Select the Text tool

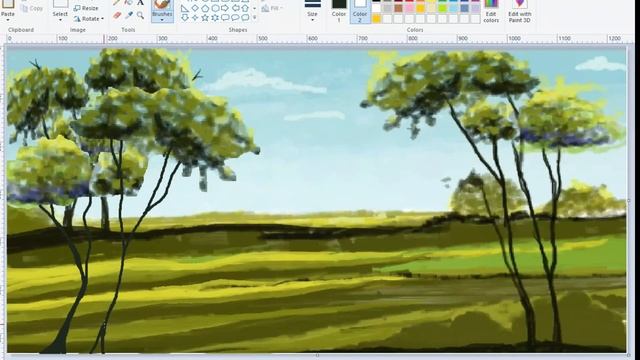coord(140,2)
